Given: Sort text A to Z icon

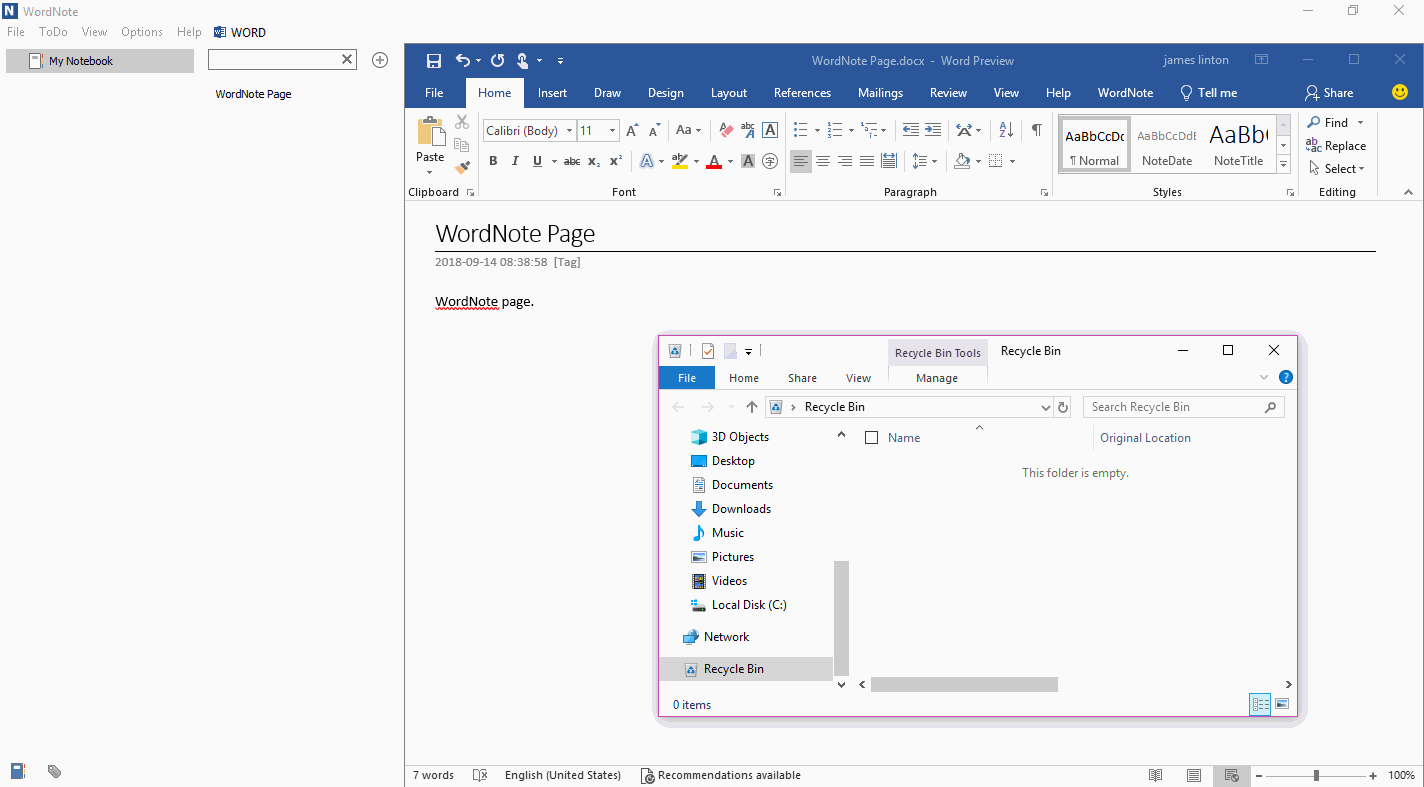Looking at the screenshot, I should pyautogui.click(x=1006, y=130).
